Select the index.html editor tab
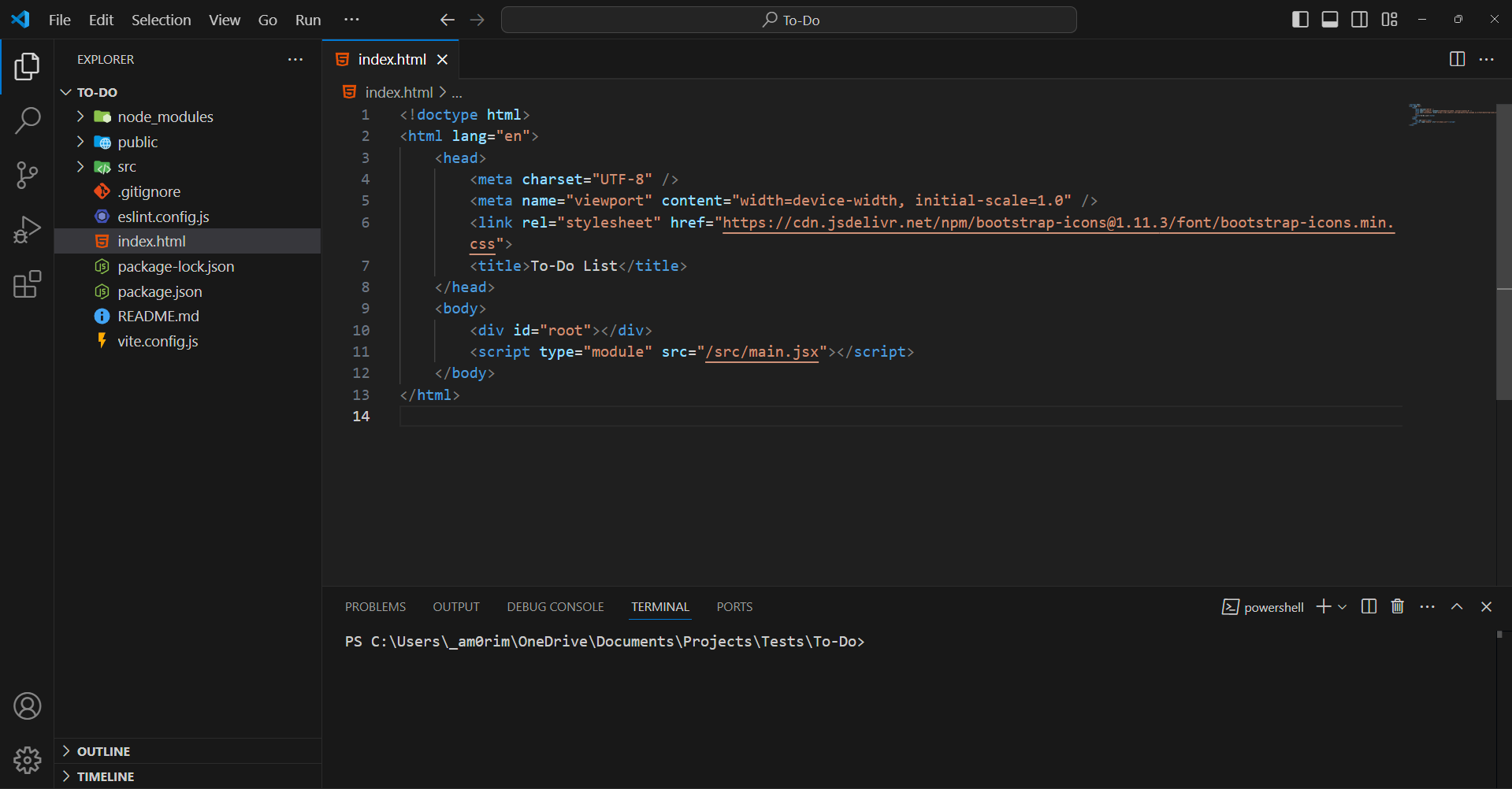The image size is (1512, 789). tap(391, 59)
